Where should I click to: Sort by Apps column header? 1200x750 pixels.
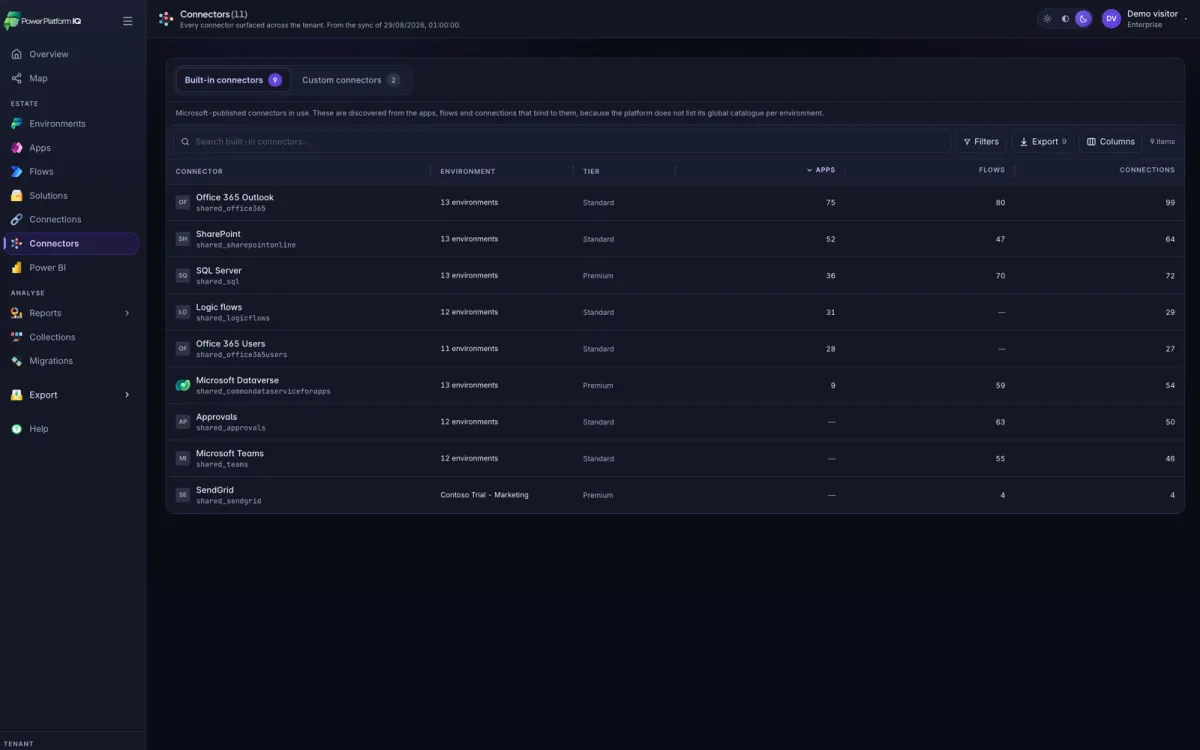click(821, 170)
